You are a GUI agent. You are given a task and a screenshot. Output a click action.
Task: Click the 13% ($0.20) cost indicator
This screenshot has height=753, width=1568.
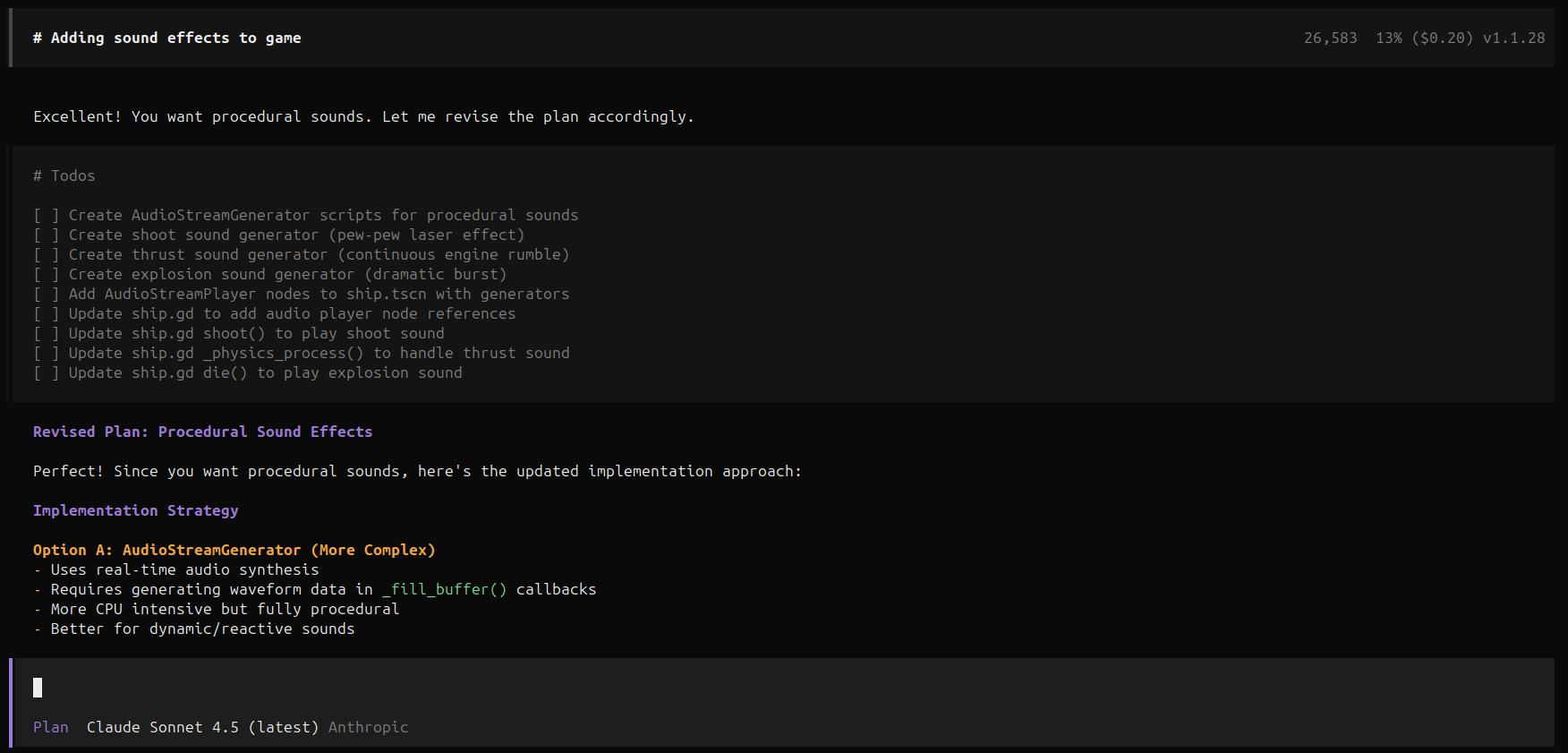tap(1424, 38)
